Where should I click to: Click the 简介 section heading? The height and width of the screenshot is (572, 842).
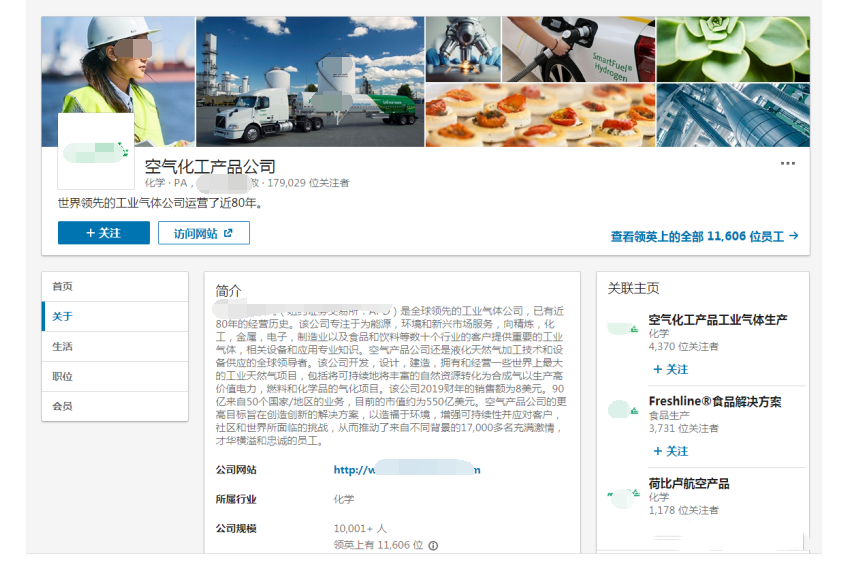coord(228,291)
